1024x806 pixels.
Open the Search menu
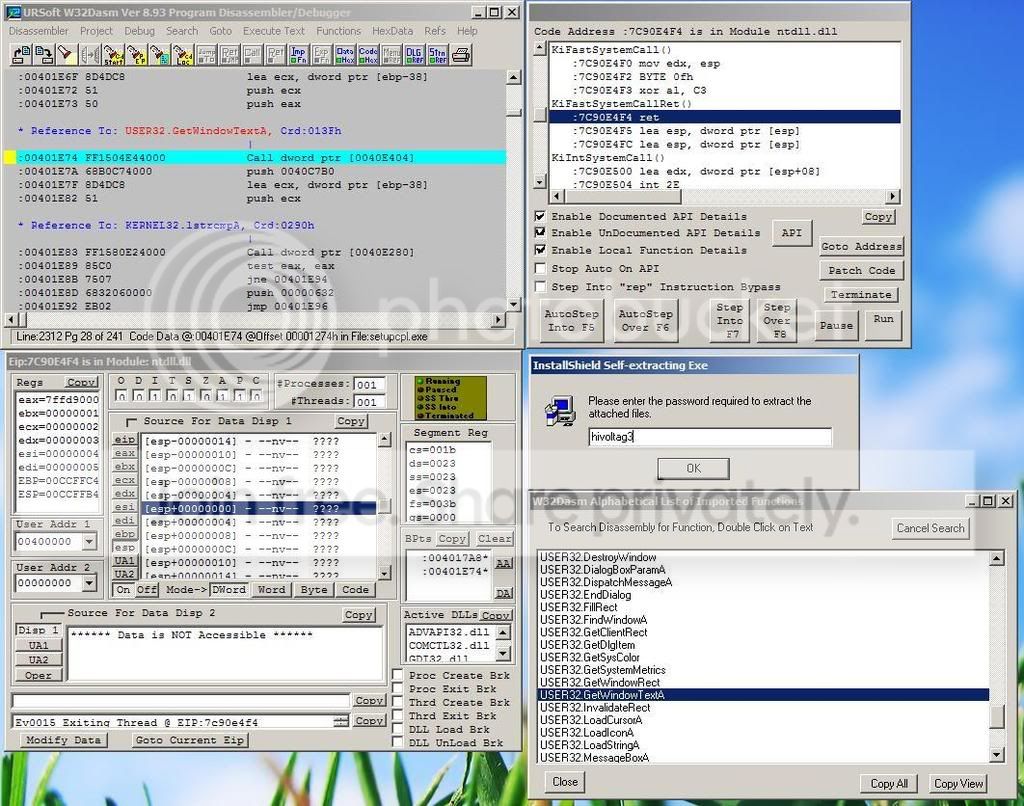click(x=182, y=31)
